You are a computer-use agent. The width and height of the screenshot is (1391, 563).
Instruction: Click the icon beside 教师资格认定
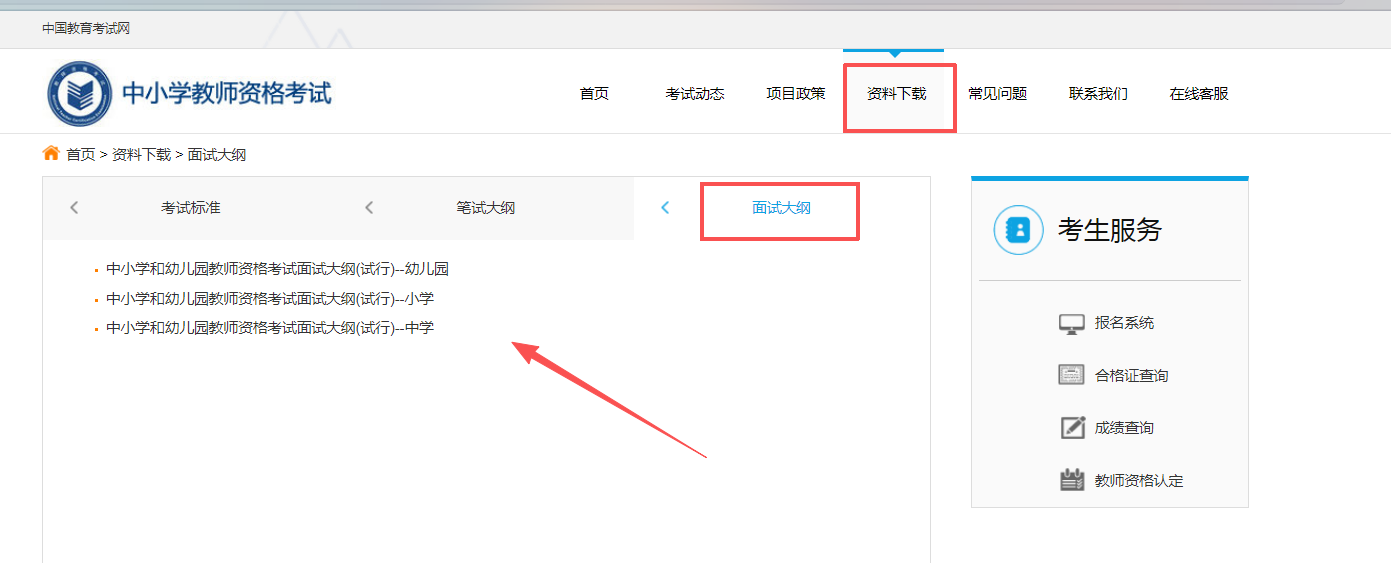click(1071, 480)
